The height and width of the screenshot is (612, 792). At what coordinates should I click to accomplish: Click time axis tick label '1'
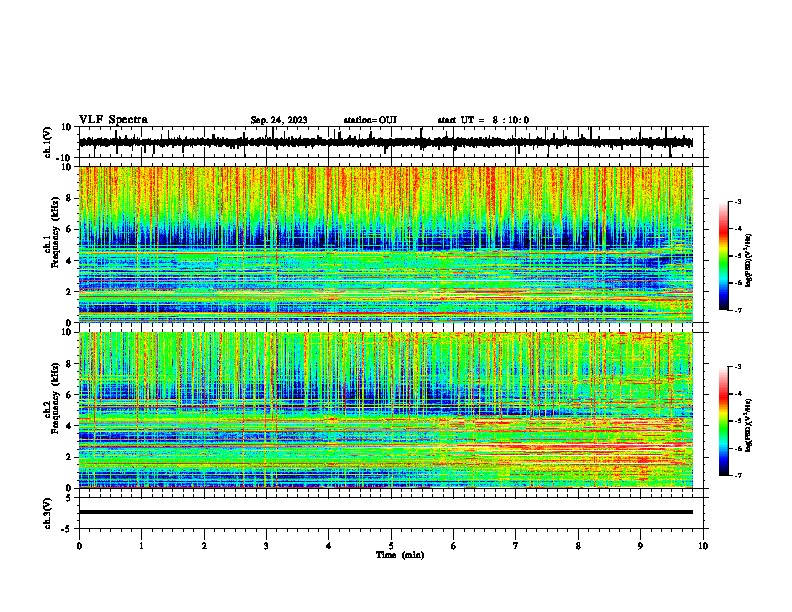pos(141,546)
